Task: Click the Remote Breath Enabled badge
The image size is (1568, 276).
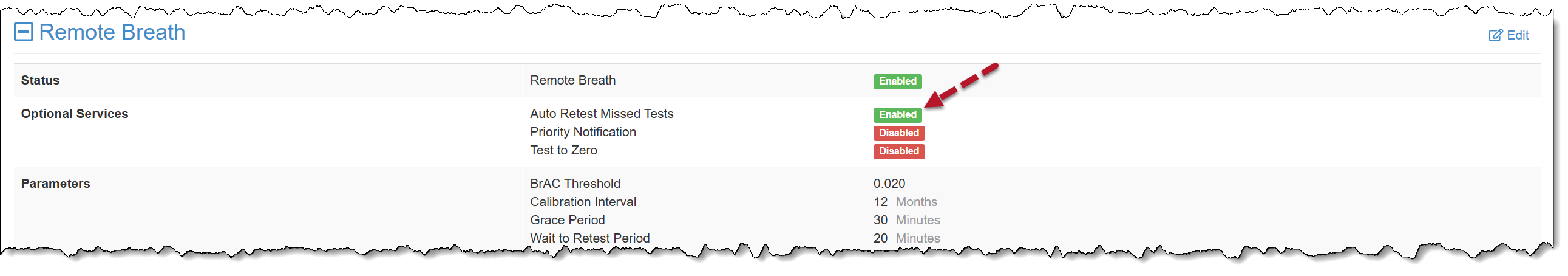Action: pos(897,81)
